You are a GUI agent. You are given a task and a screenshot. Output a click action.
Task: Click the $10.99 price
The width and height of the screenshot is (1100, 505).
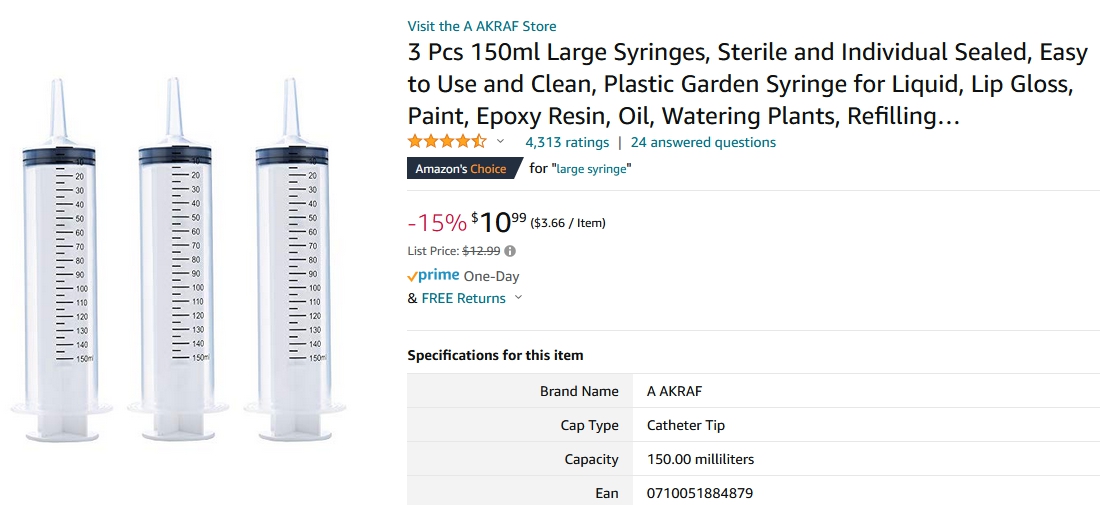499,222
